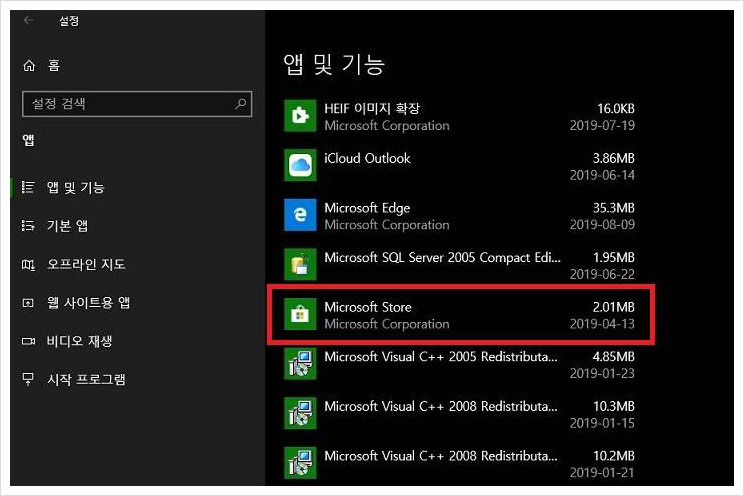The image size is (744, 496).
Task: Click the list icon beside 앱 및 기능
Action: click(x=28, y=187)
